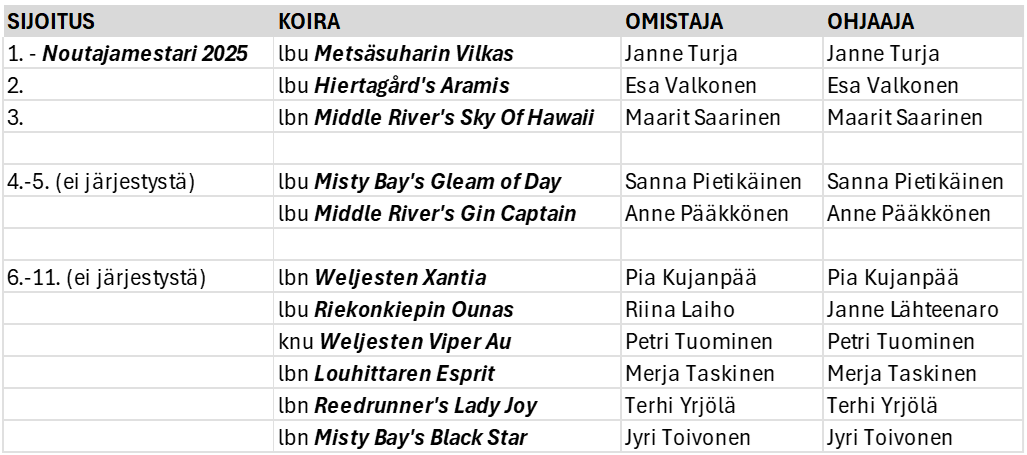Image resolution: width=1027 pixels, height=455 pixels.
Task: Select Middle River's Sky Of Hawaii cell
Action: click(447, 117)
